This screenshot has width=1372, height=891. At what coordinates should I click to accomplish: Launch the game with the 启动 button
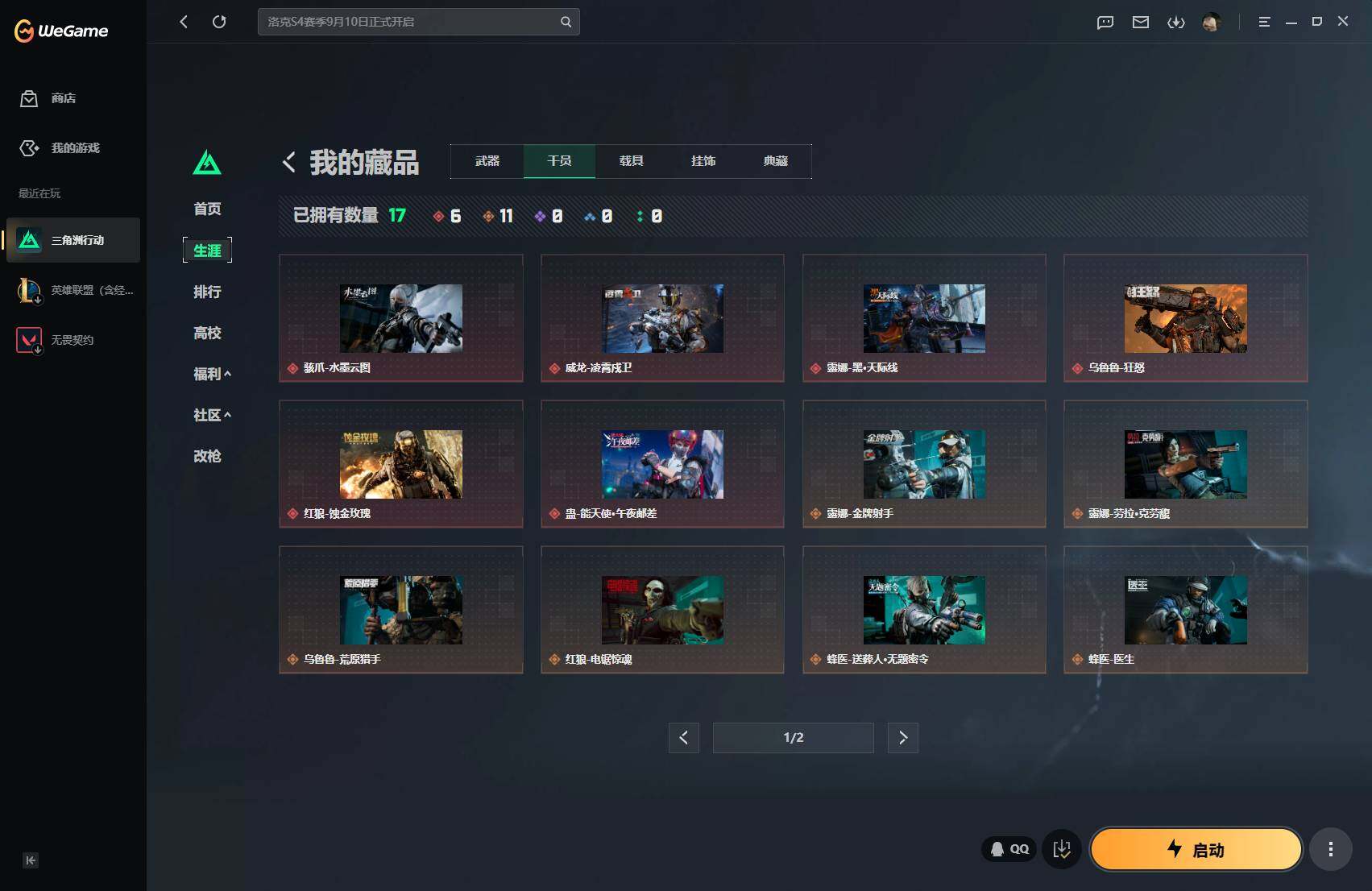click(x=1196, y=849)
